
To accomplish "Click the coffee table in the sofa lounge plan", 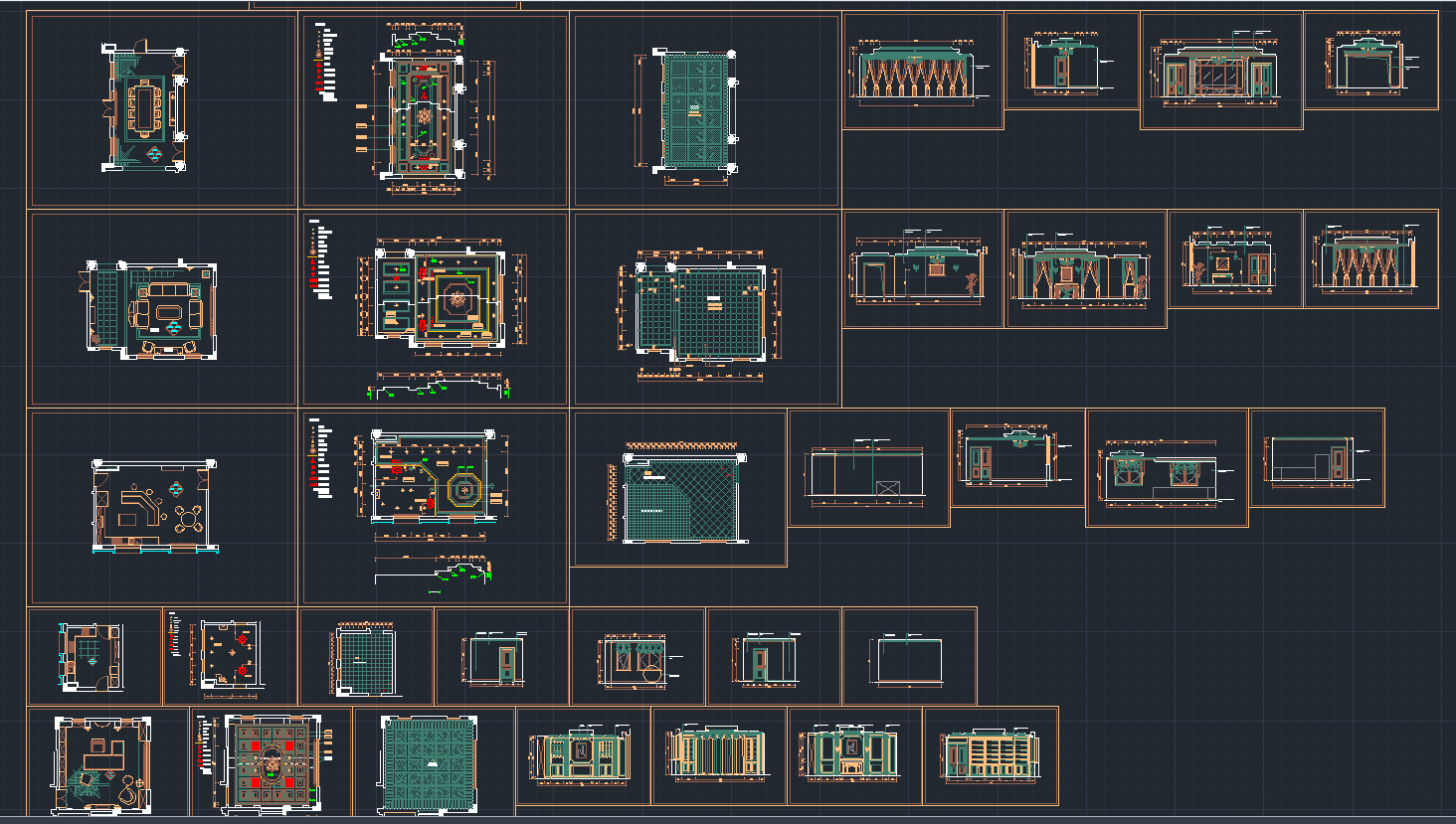I will tap(169, 312).
